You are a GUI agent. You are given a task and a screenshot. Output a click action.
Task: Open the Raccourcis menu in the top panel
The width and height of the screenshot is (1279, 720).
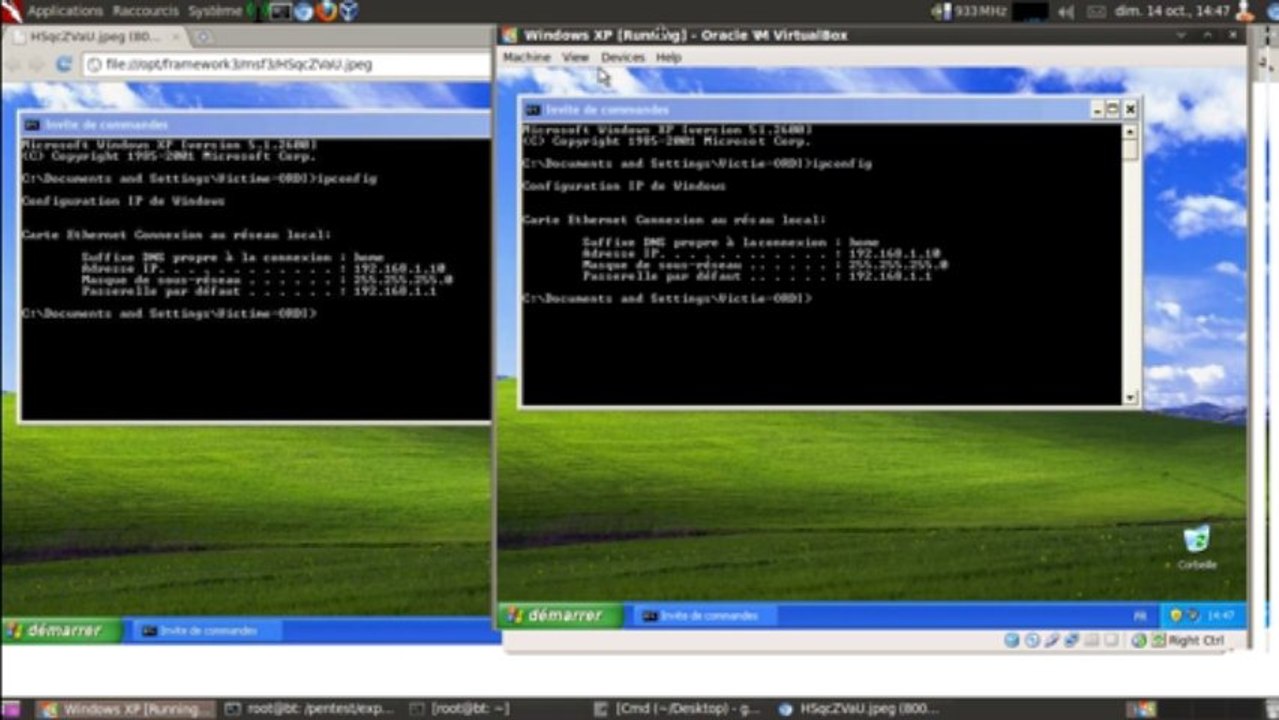tap(146, 11)
